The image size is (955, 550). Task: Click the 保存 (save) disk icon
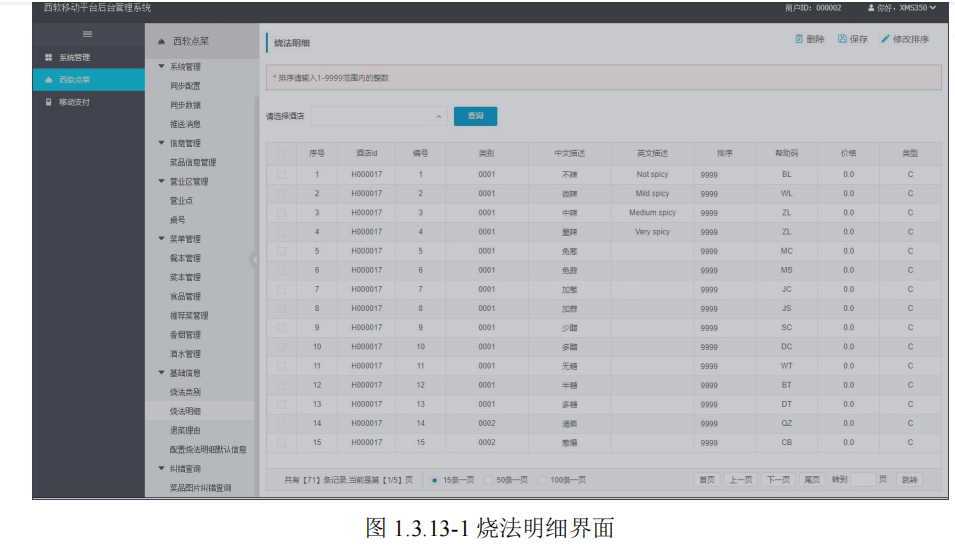click(842, 39)
